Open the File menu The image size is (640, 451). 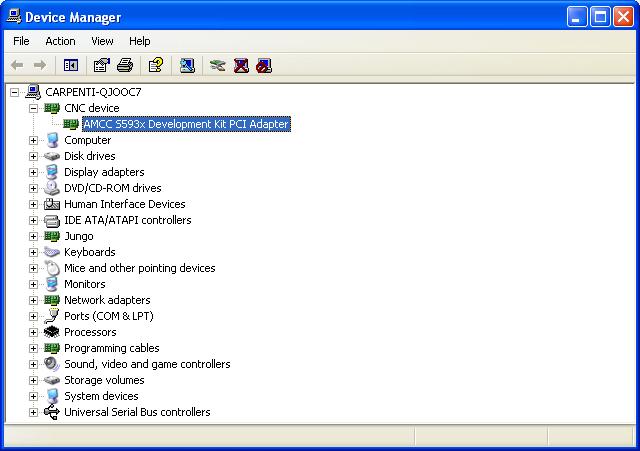coord(21,41)
